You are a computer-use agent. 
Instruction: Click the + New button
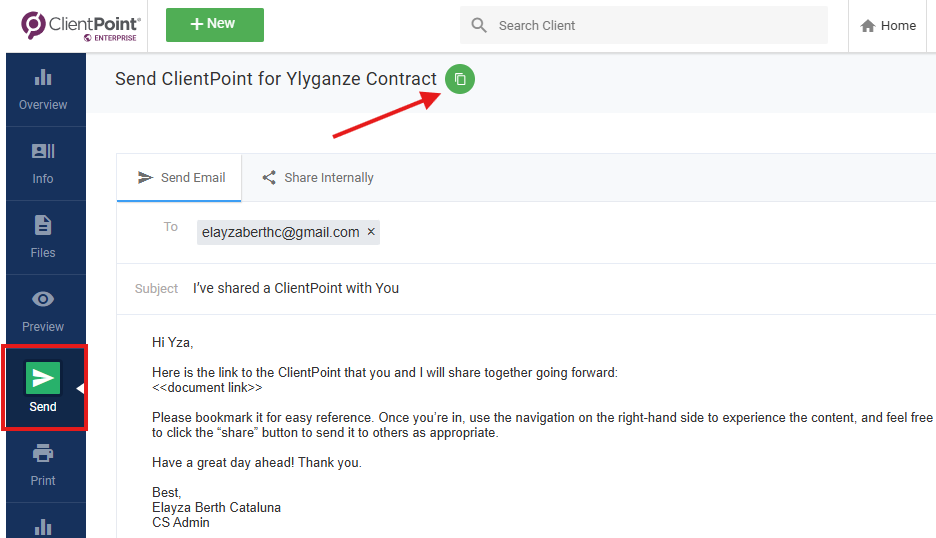click(215, 24)
